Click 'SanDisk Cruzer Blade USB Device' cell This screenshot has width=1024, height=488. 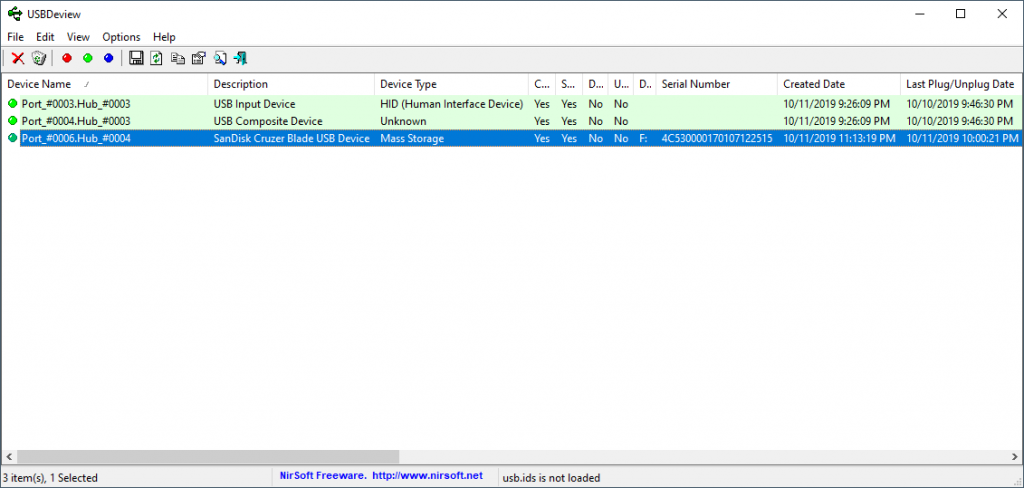[291, 138]
